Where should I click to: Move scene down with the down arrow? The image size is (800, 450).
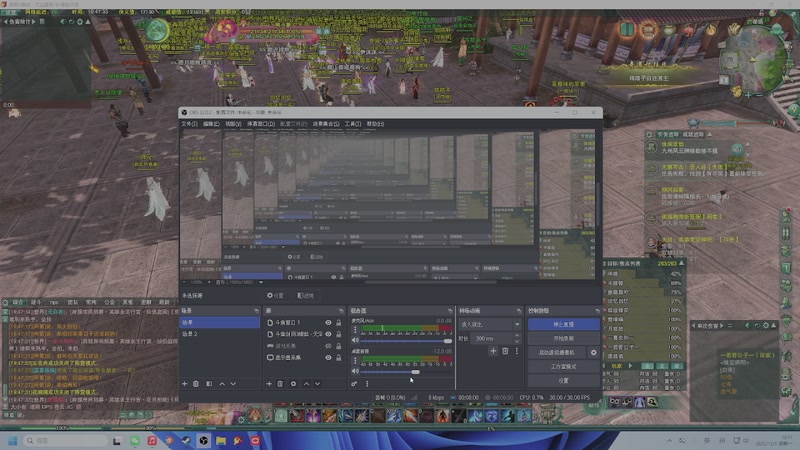click(233, 384)
